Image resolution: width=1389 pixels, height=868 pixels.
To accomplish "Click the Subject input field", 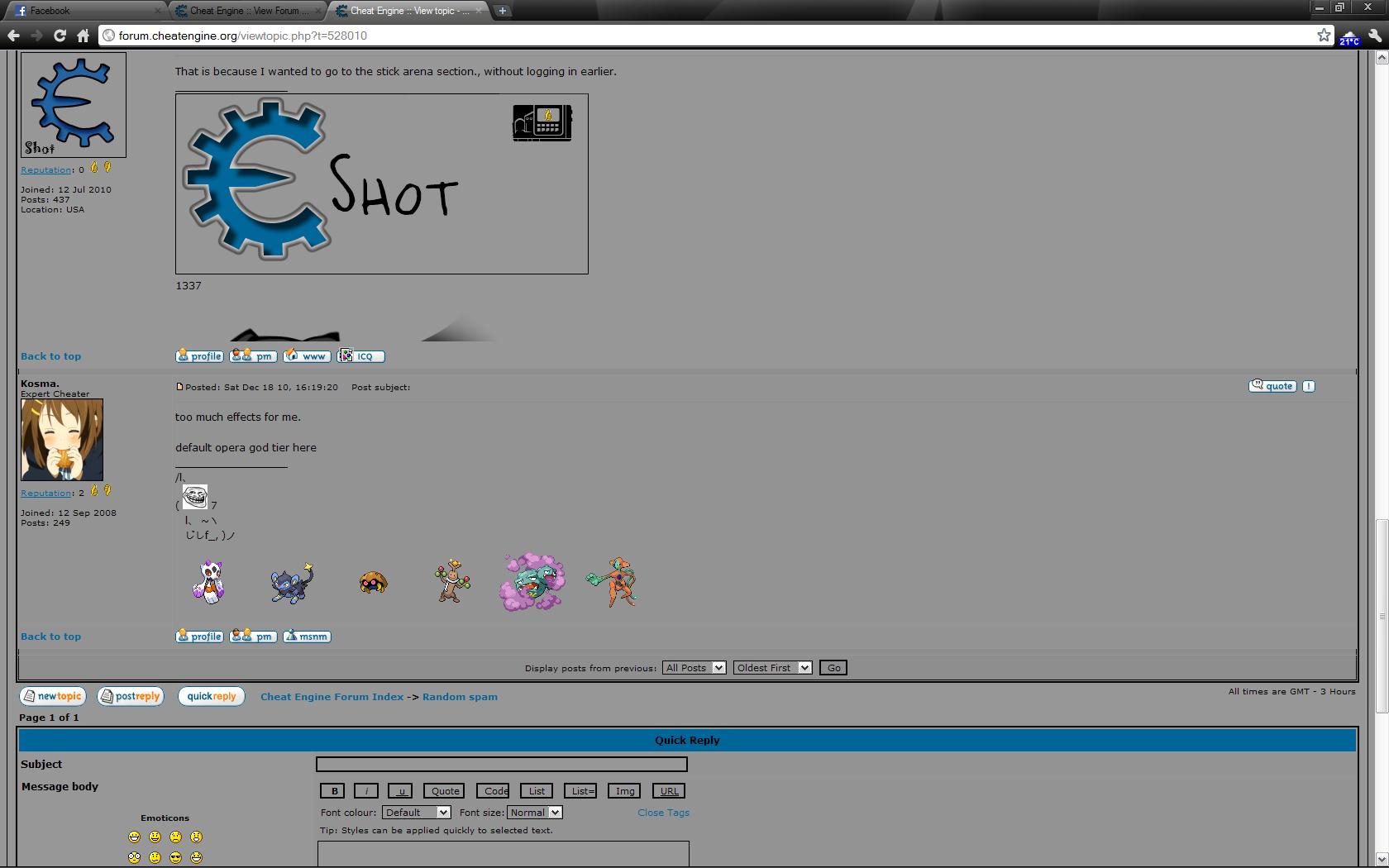I will [x=501, y=765].
